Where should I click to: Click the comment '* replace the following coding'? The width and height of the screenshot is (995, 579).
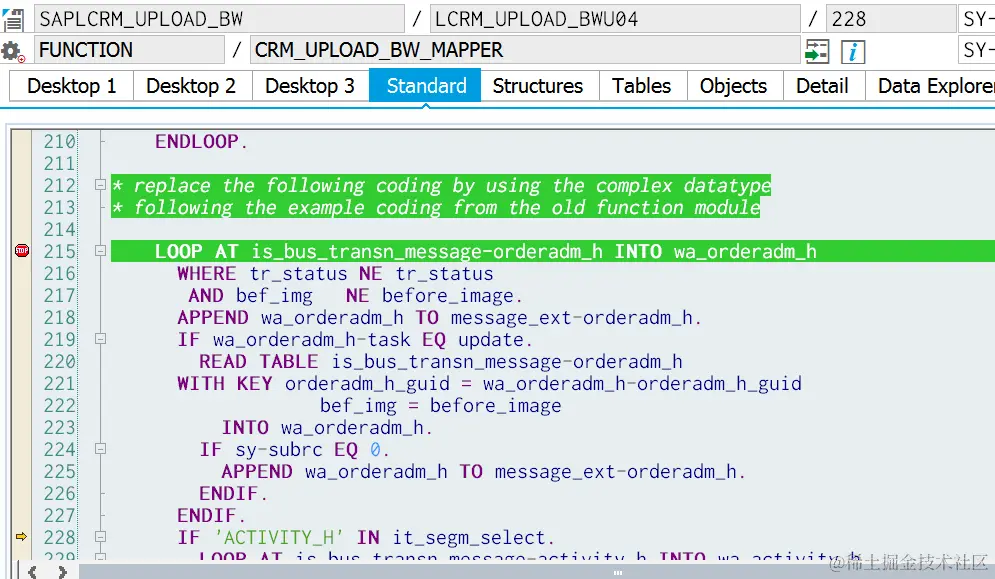point(441,185)
